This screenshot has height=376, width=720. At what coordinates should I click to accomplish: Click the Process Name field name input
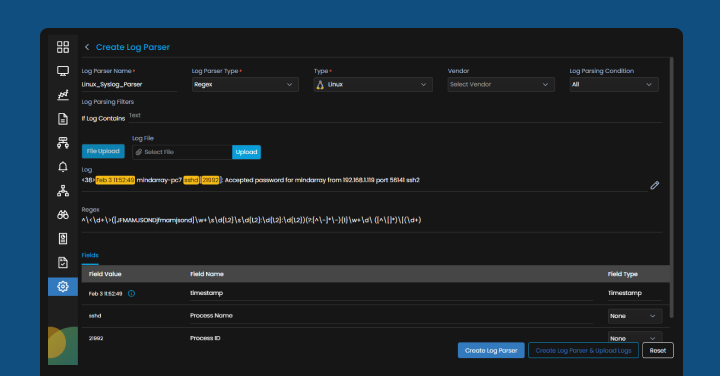(x=392, y=315)
